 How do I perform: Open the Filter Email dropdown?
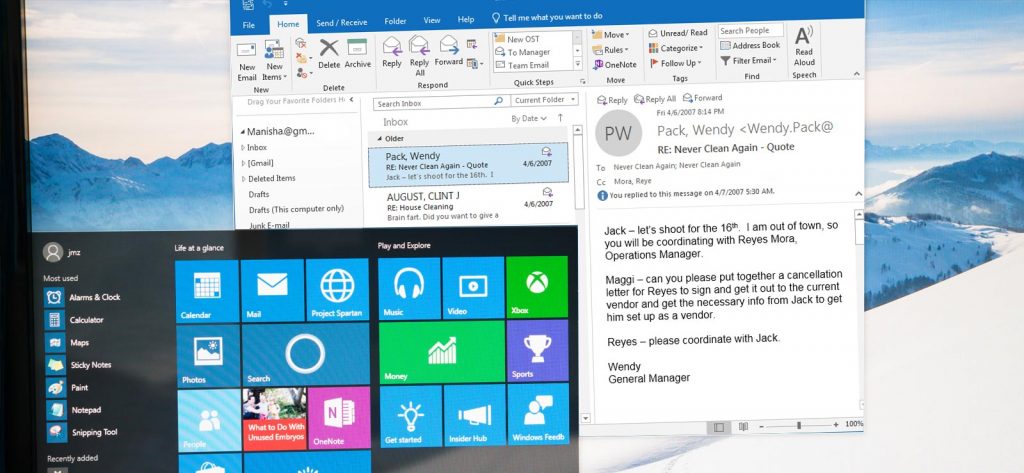[x=748, y=61]
